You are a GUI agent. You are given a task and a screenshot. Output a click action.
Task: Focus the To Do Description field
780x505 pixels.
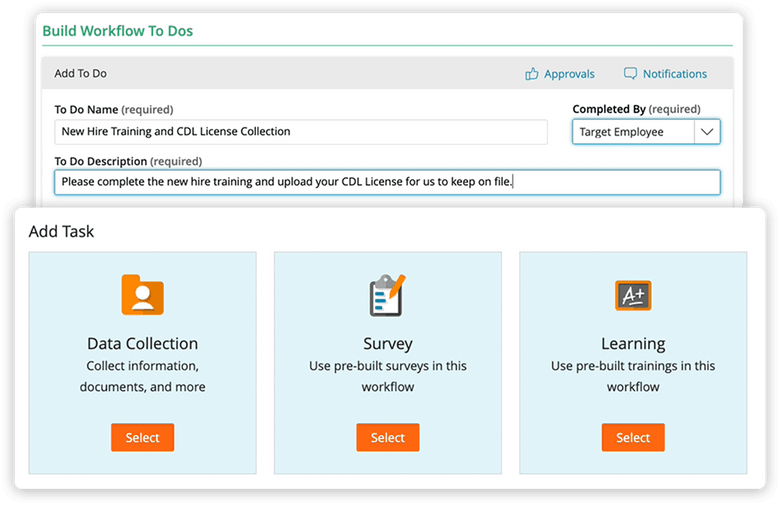[387, 182]
